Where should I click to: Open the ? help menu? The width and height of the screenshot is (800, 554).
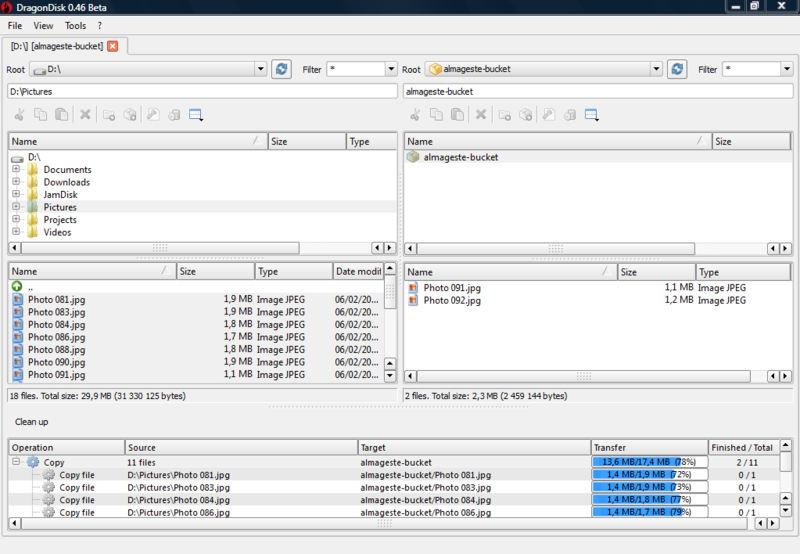[99, 26]
